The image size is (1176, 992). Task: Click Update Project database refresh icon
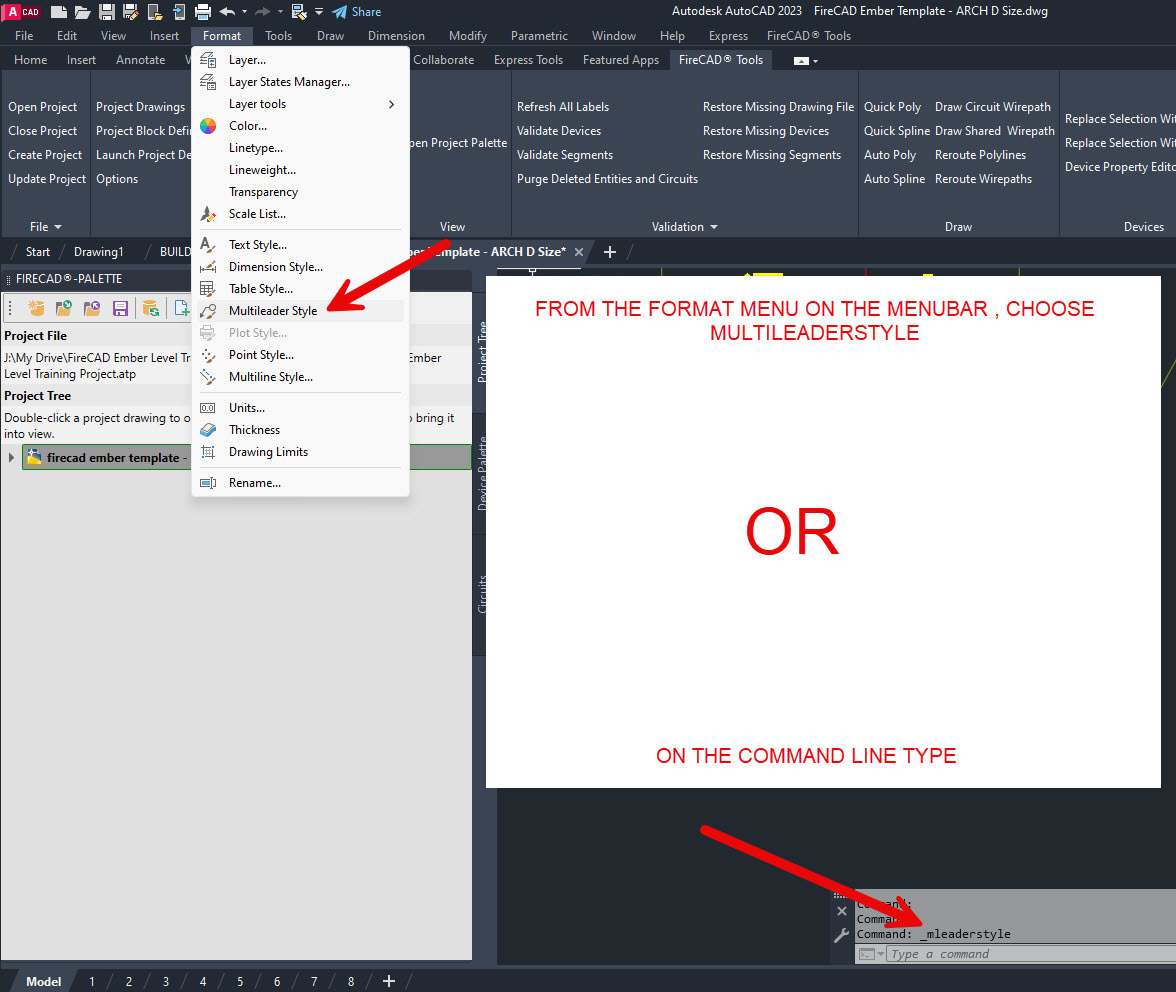pyautogui.click(x=150, y=307)
